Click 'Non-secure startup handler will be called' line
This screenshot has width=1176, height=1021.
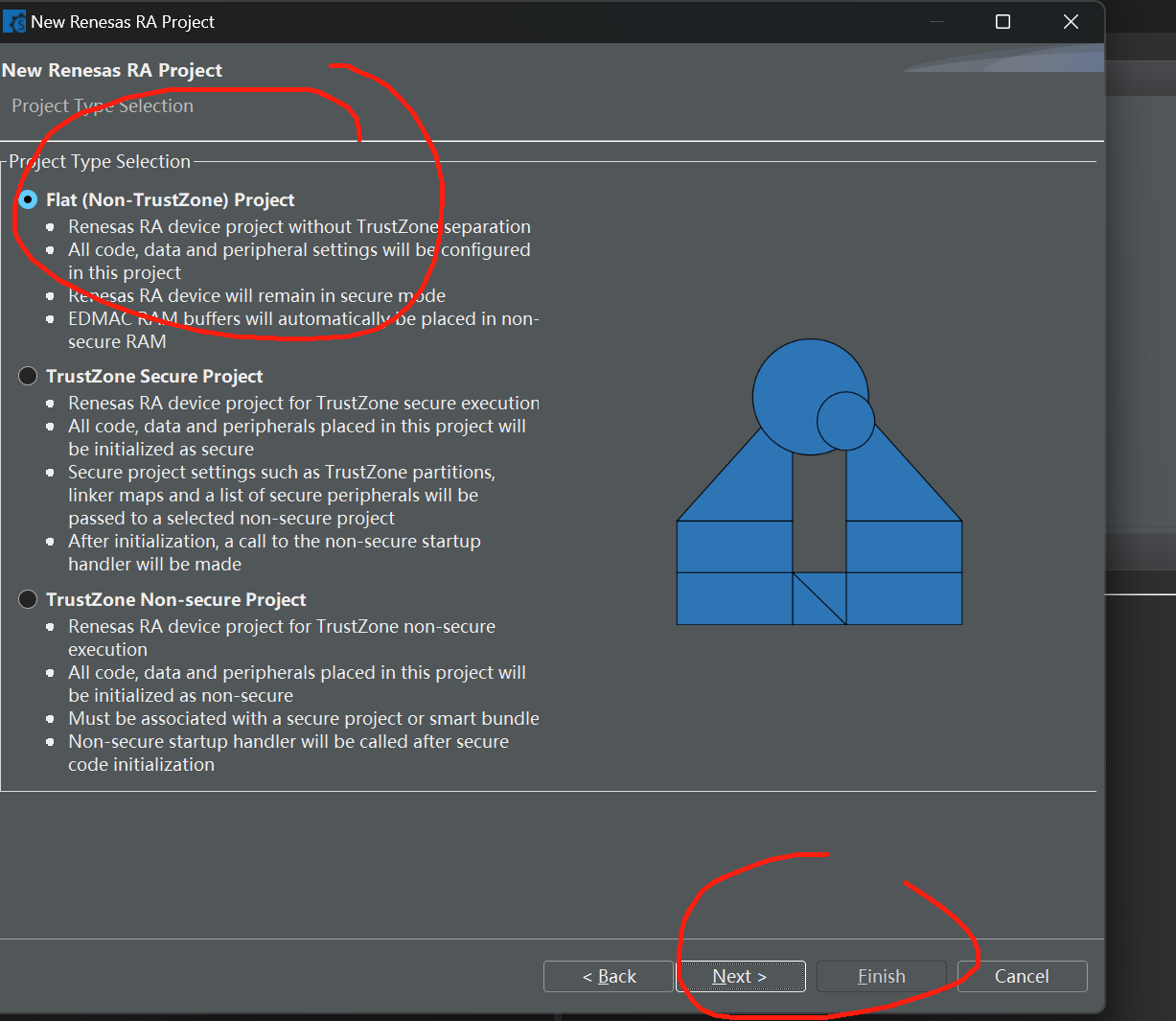coord(288,753)
